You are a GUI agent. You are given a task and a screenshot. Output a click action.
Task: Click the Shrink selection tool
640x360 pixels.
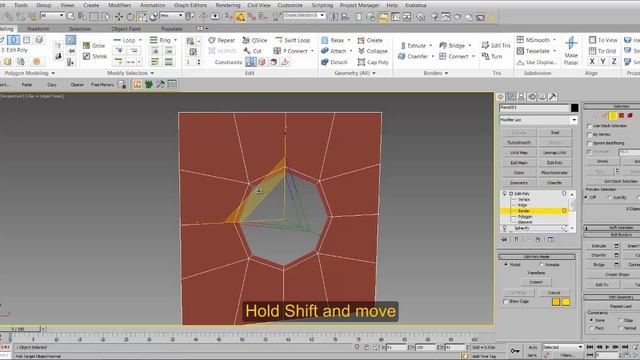point(95,56)
